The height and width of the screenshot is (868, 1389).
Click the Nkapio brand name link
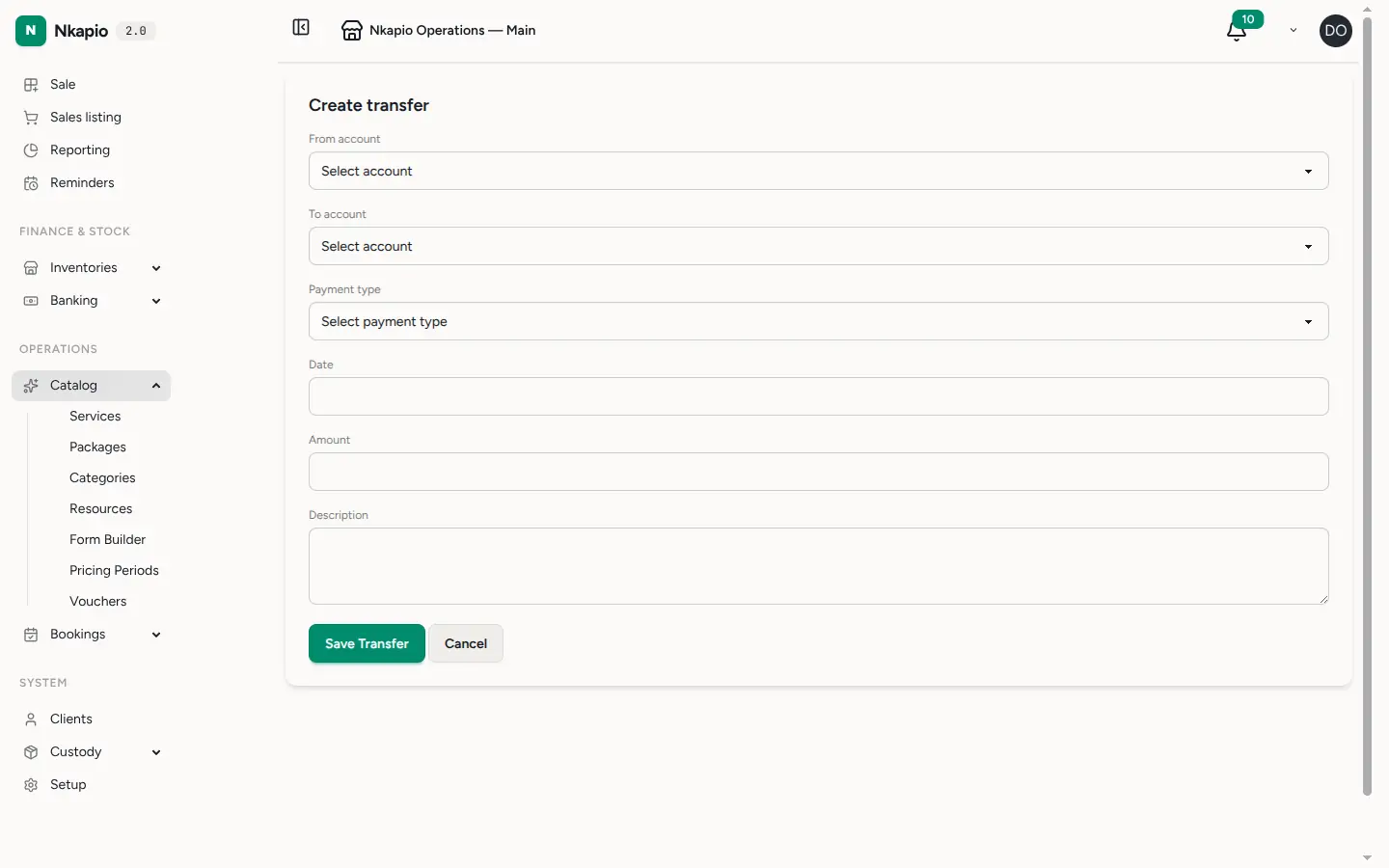[81, 31]
